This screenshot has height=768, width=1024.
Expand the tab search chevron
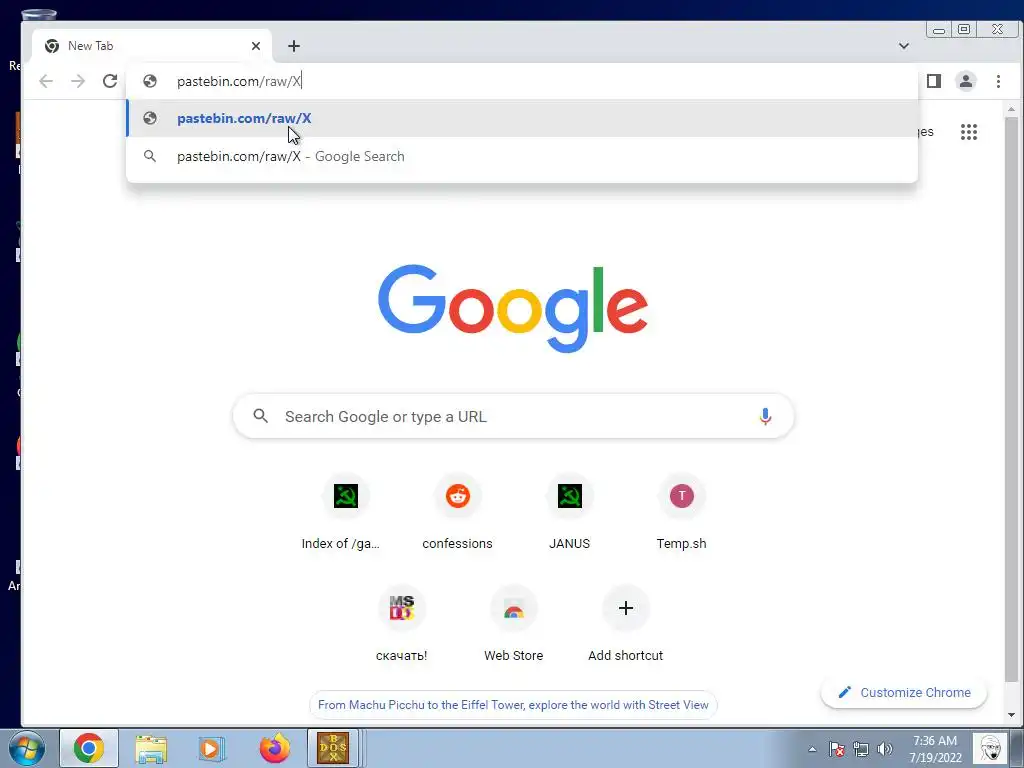point(904,46)
